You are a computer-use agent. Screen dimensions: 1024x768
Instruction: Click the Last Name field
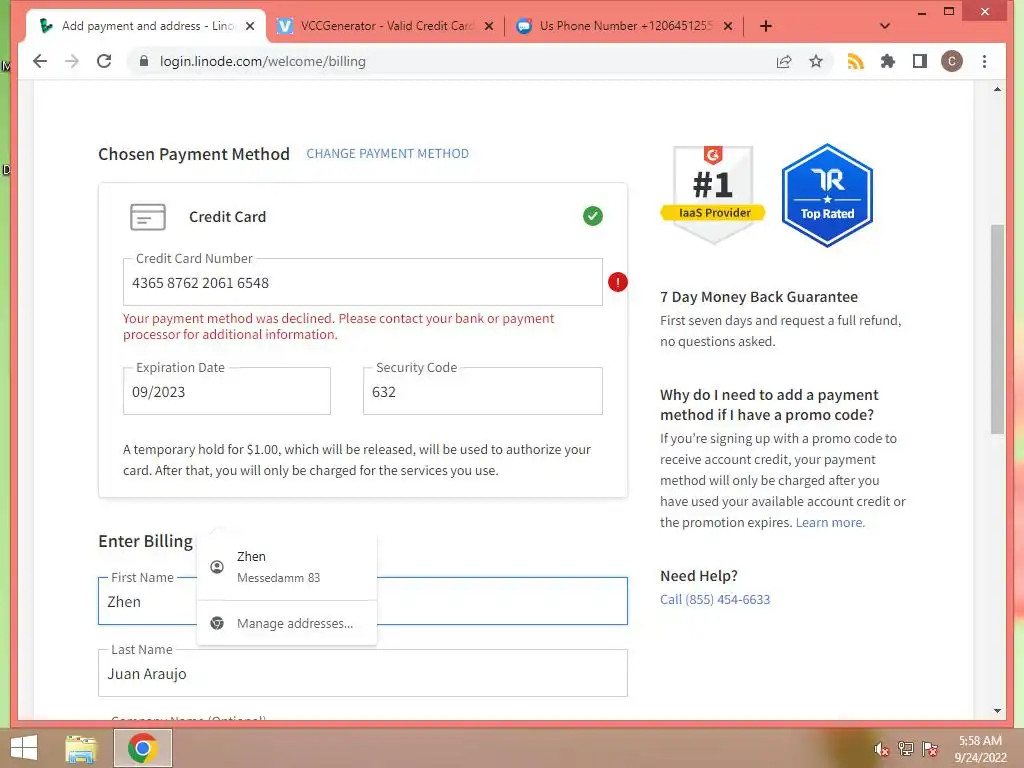click(x=362, y=673)
